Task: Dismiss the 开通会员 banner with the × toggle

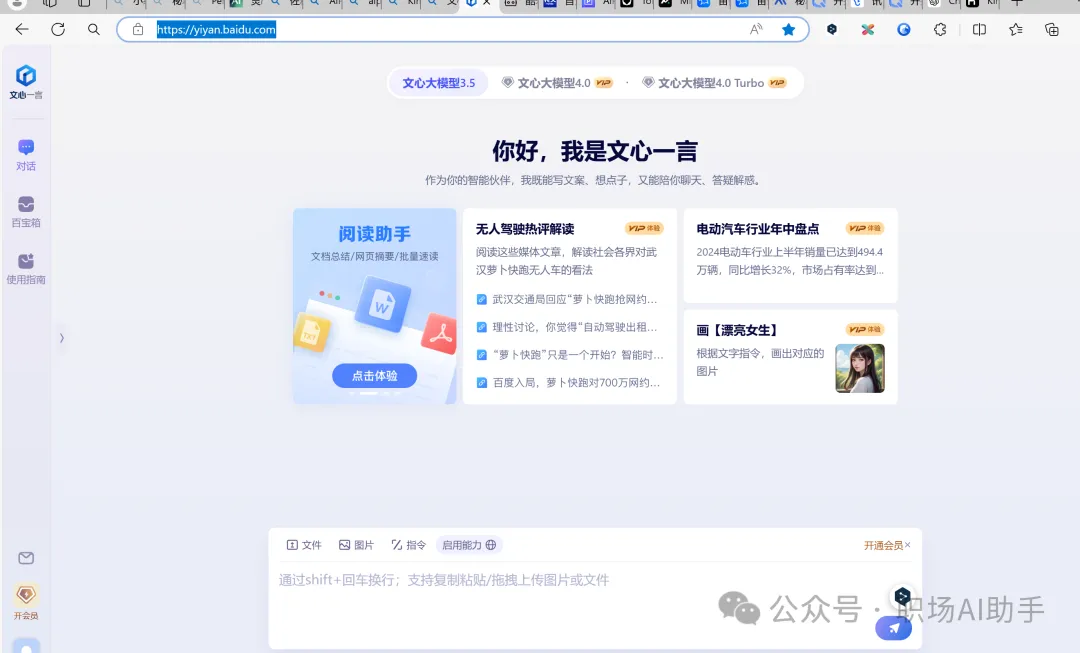Action: click(908, 545)
